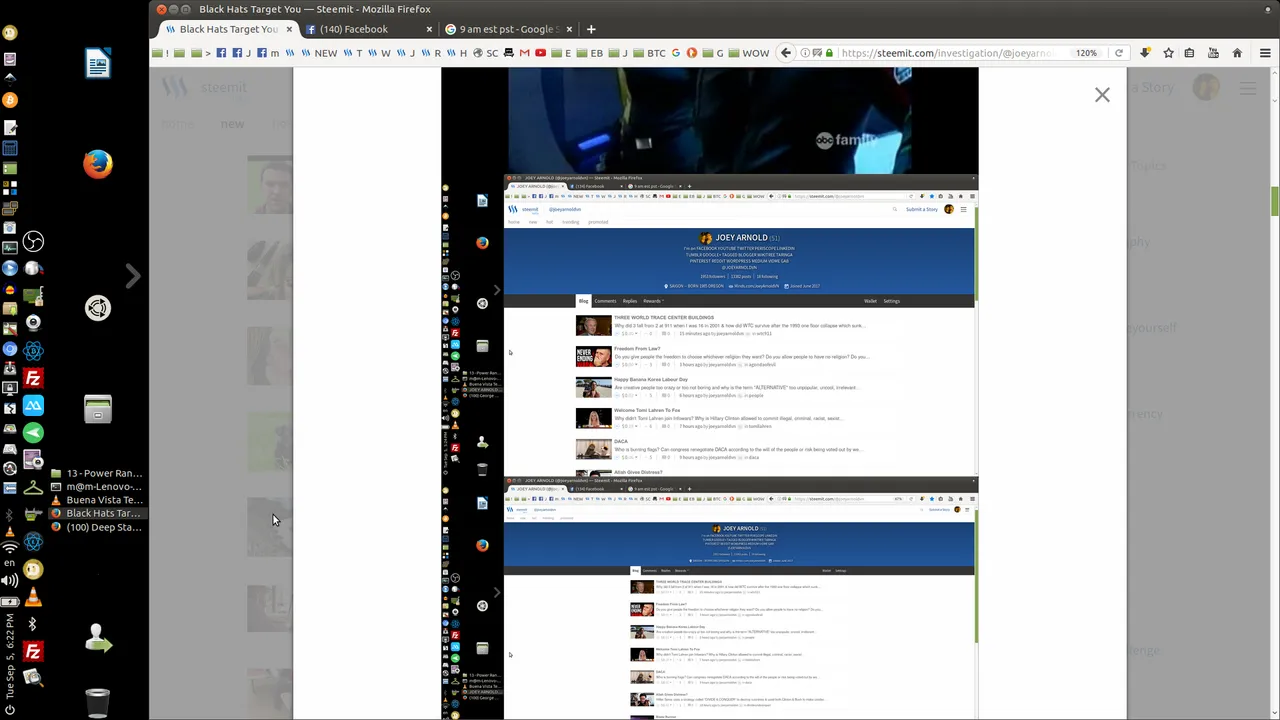Open the text editor notepad launcher icon
The width and height of the screenshot is (1280, 720).
[10, 128]
